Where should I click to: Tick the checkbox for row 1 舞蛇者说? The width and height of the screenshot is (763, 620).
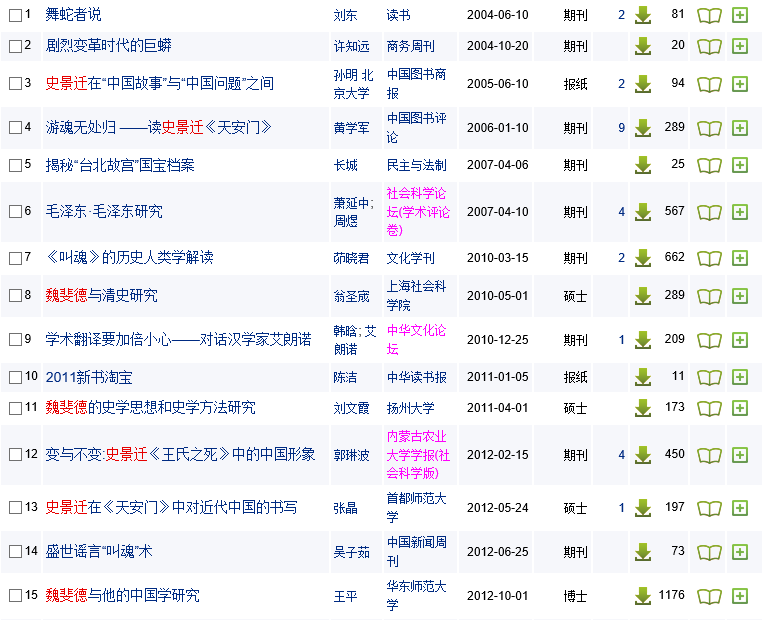(14, 15)
